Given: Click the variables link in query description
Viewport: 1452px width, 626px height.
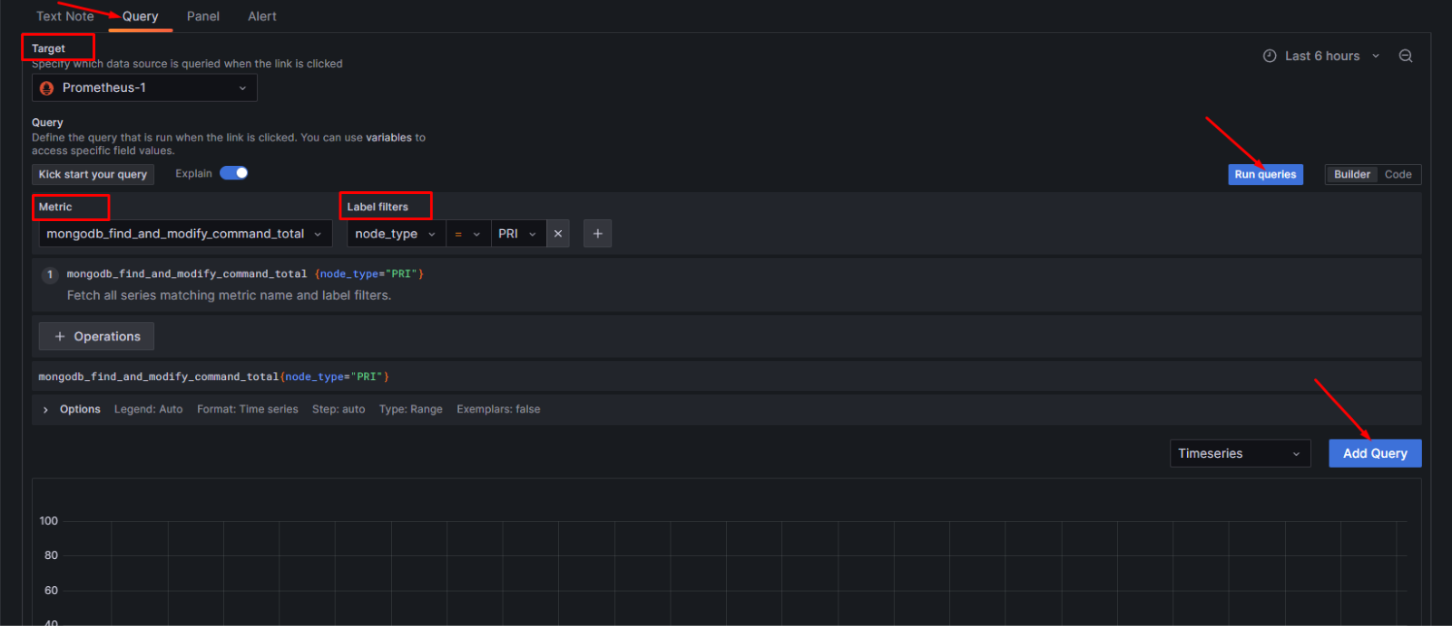Looking at the screenshot, I should (388, 138).
